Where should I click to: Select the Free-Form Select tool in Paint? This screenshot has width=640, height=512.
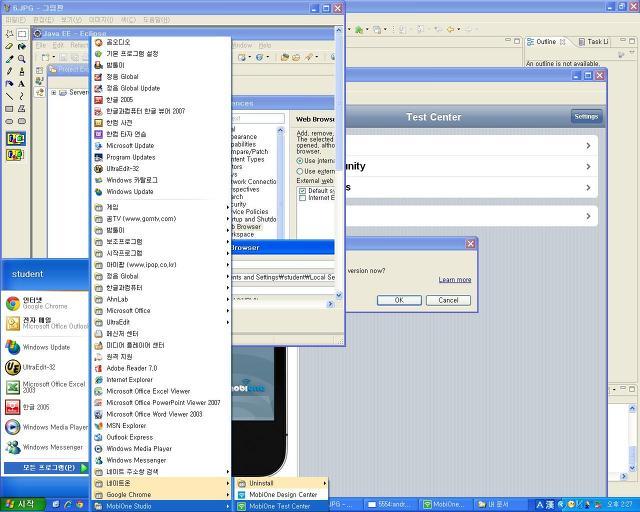click(9, 34)
